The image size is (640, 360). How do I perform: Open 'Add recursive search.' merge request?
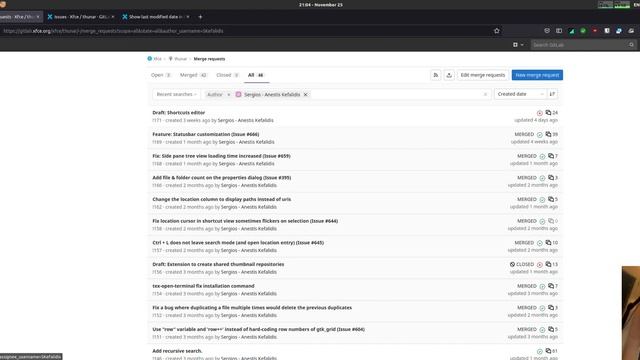pos(177,351)
